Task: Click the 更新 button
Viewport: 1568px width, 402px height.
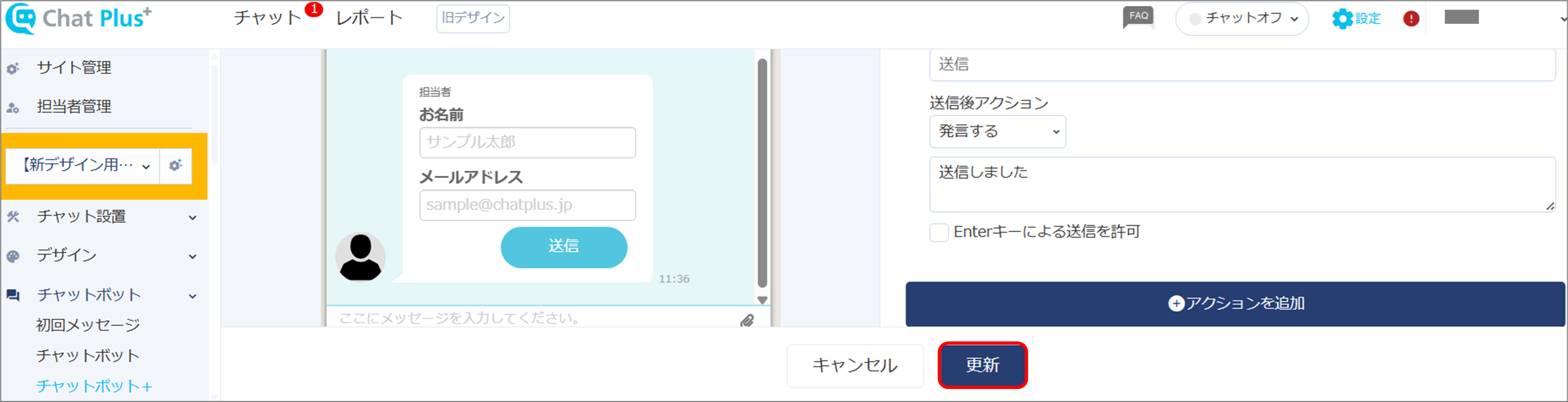Action: pyautogui.click(x=983, y=365)
